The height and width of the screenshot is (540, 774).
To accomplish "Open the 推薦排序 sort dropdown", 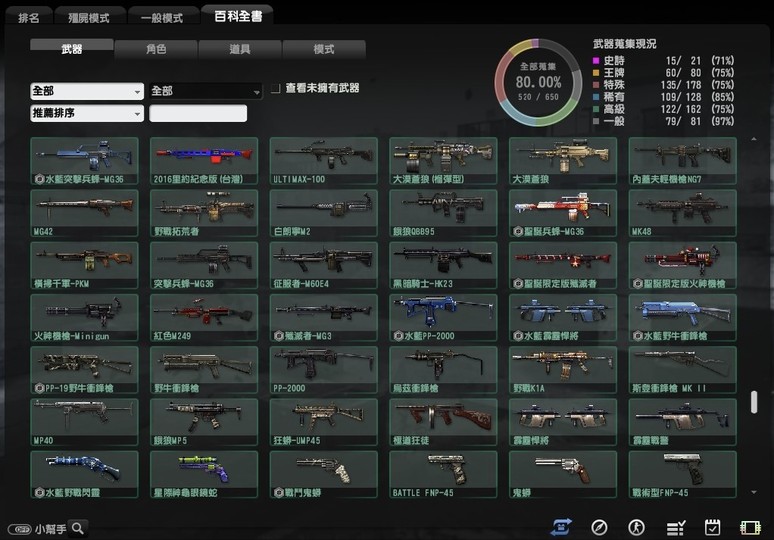I will tap(87, 114).
